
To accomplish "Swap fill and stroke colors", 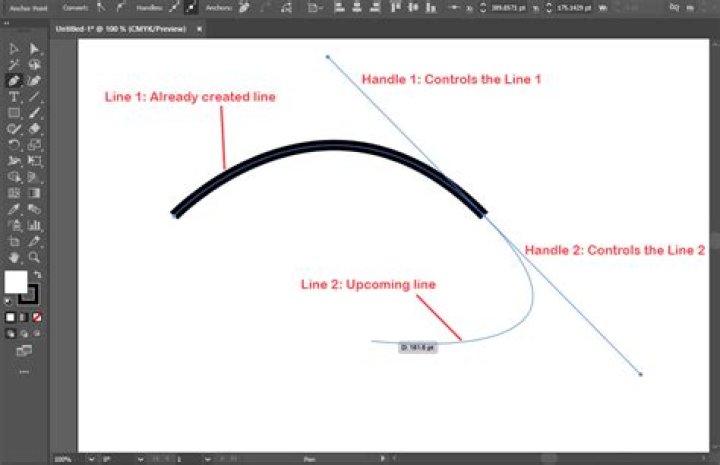I will (37, 274).
